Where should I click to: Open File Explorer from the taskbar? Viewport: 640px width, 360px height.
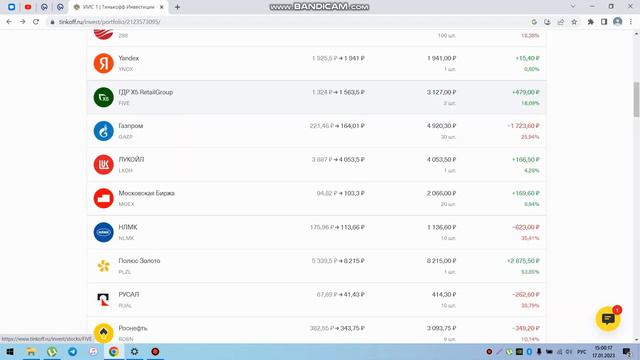31,351
